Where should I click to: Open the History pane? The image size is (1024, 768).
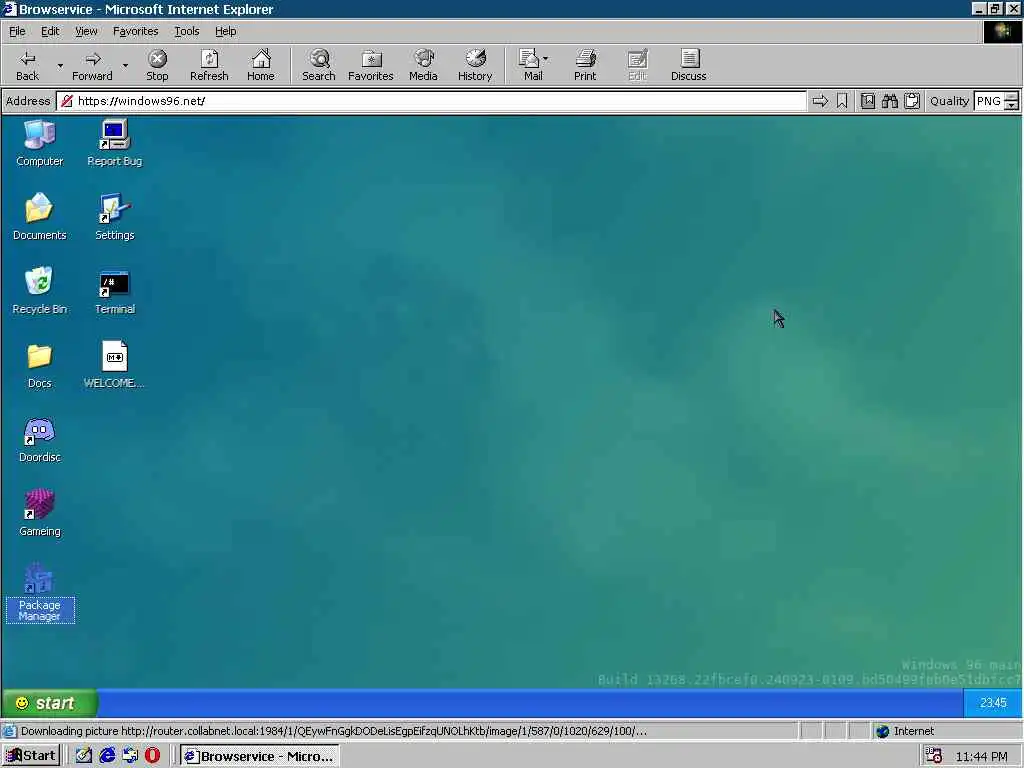tap(475, 65)
